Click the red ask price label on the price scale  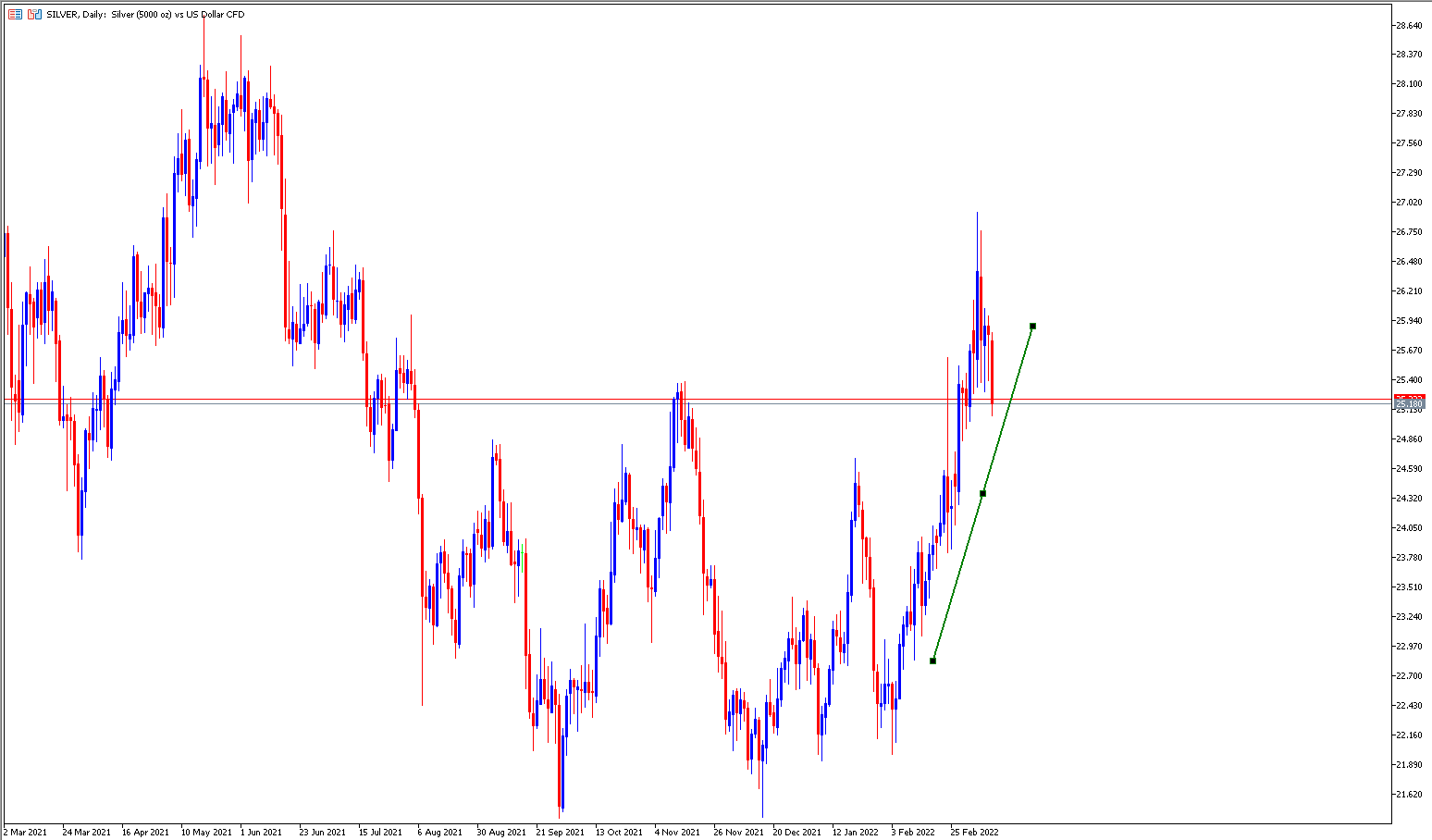(x=1410, y=397)
